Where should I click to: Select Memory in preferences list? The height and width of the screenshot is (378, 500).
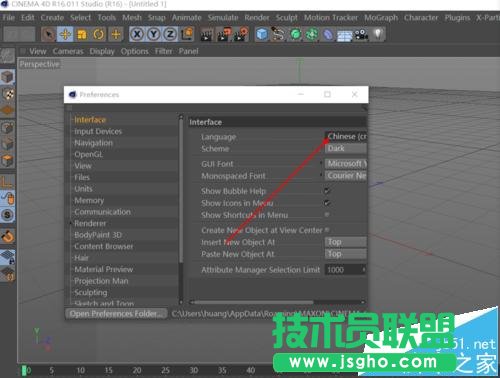click(89, 200)
